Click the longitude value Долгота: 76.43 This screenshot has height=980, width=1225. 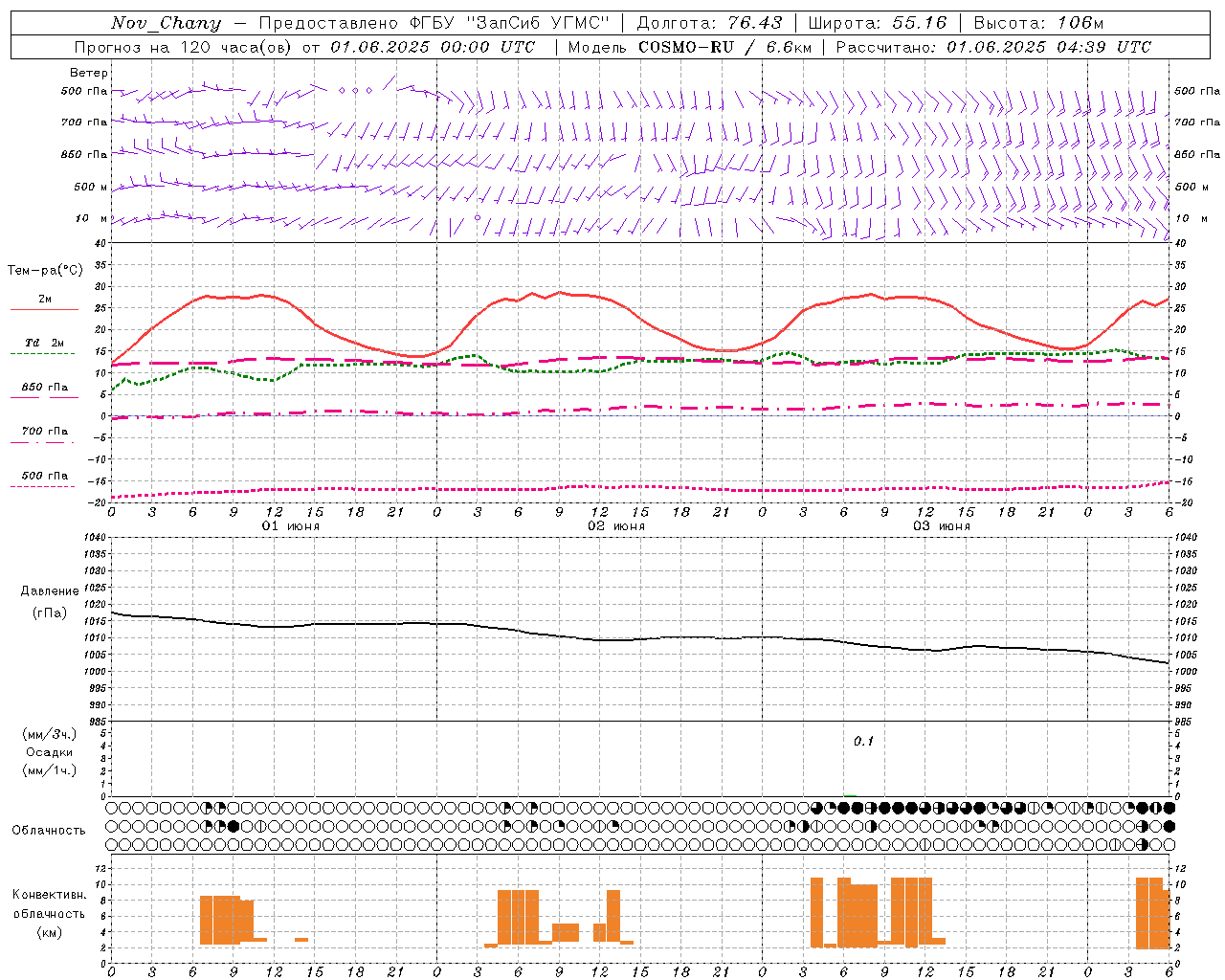point(709,23)
